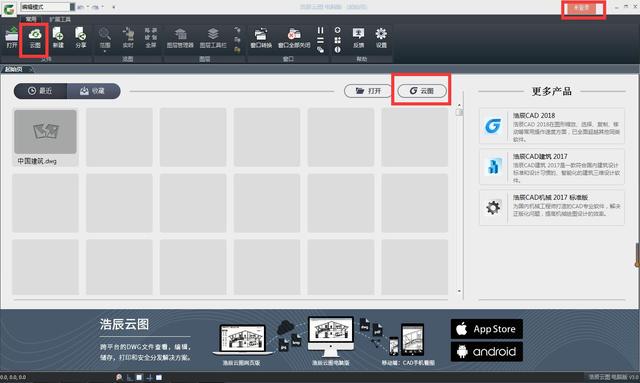
Task: Expand the quick access toolbar arrow
Action: pos(113,7)
